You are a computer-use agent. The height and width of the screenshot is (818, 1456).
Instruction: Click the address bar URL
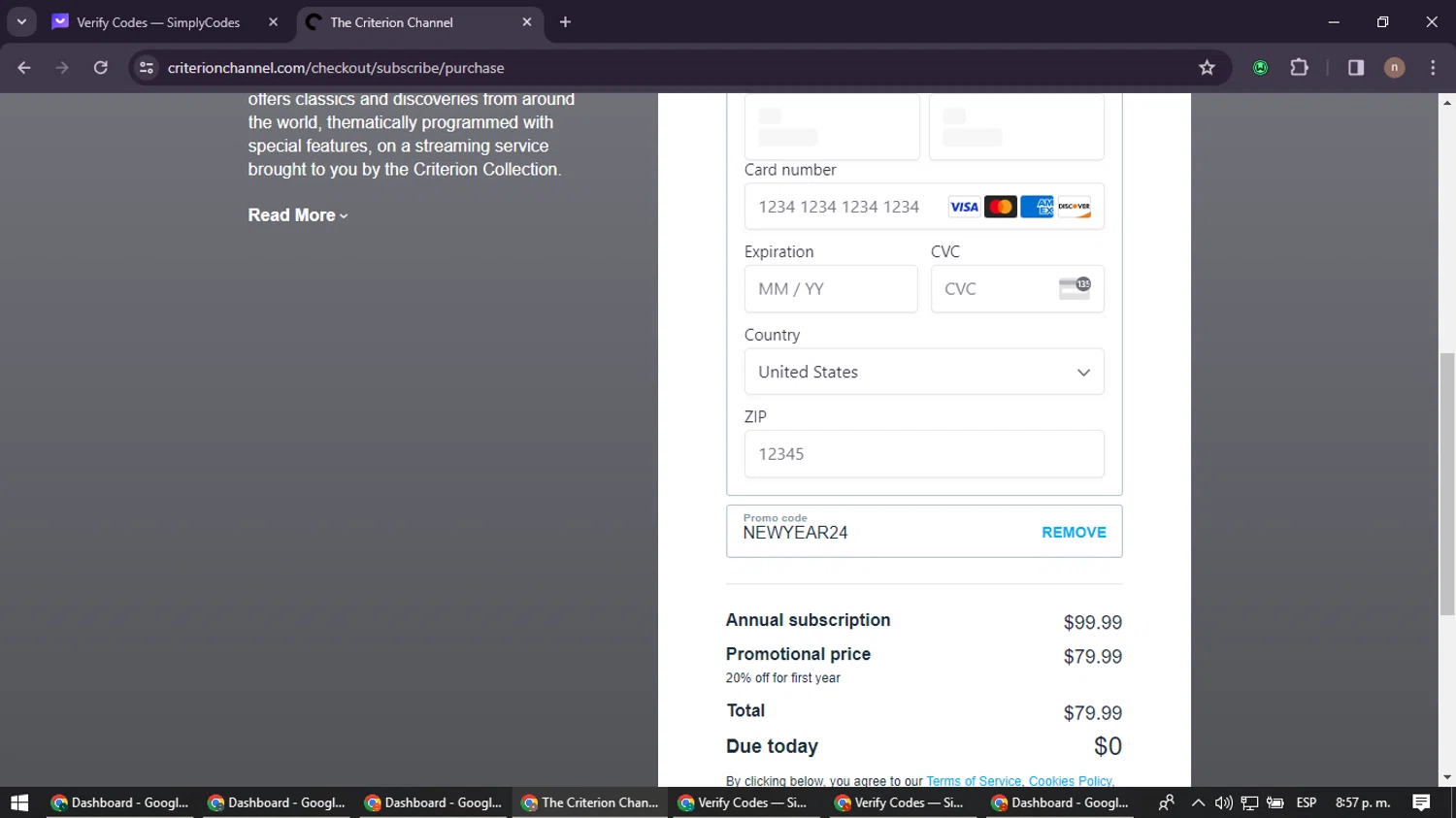pyautogui.click(x=336, y=68)
